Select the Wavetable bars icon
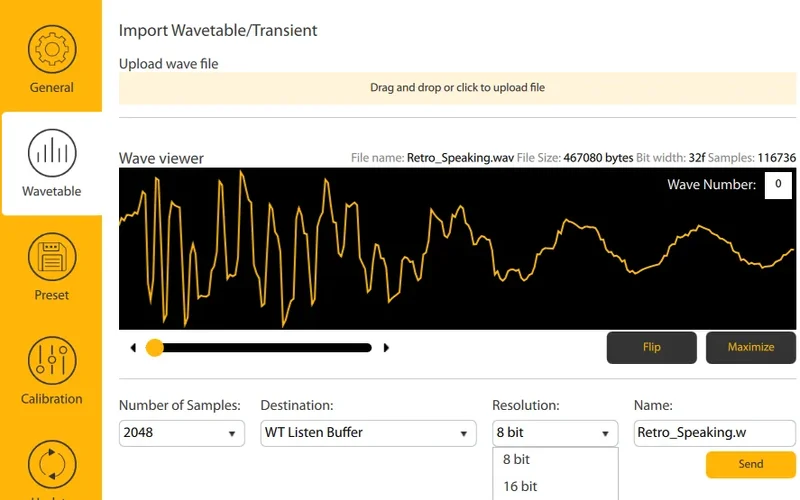The width and height of the screenshot is (800, 500). pos(51,152)
